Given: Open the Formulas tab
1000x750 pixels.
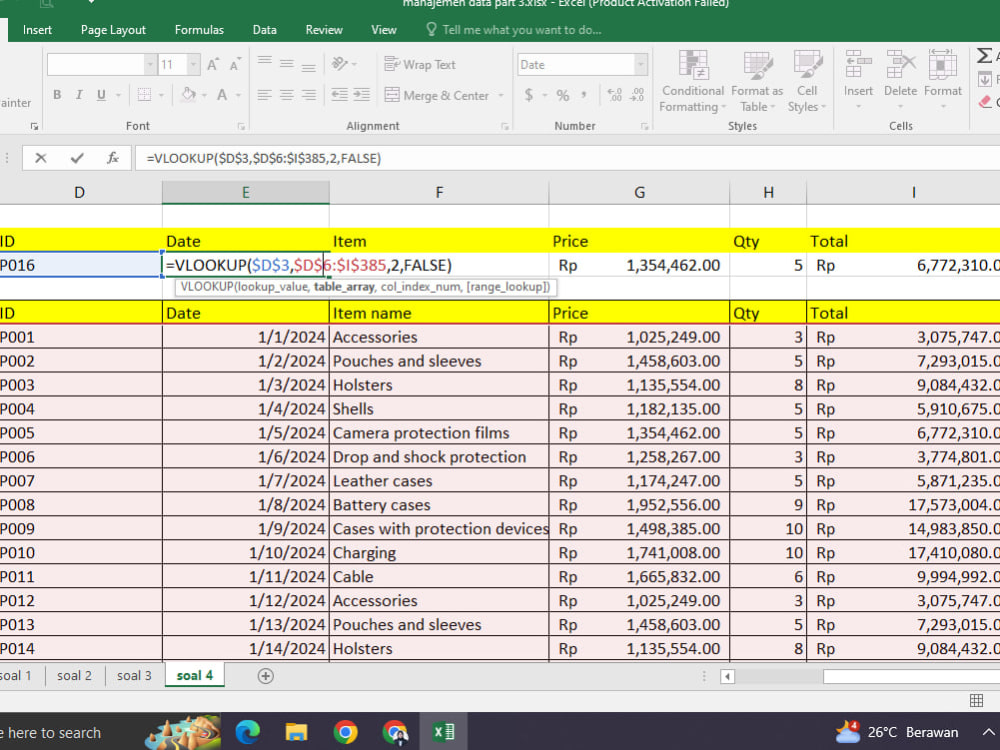Looking at the screenshot, I should (x=199, y=30).
